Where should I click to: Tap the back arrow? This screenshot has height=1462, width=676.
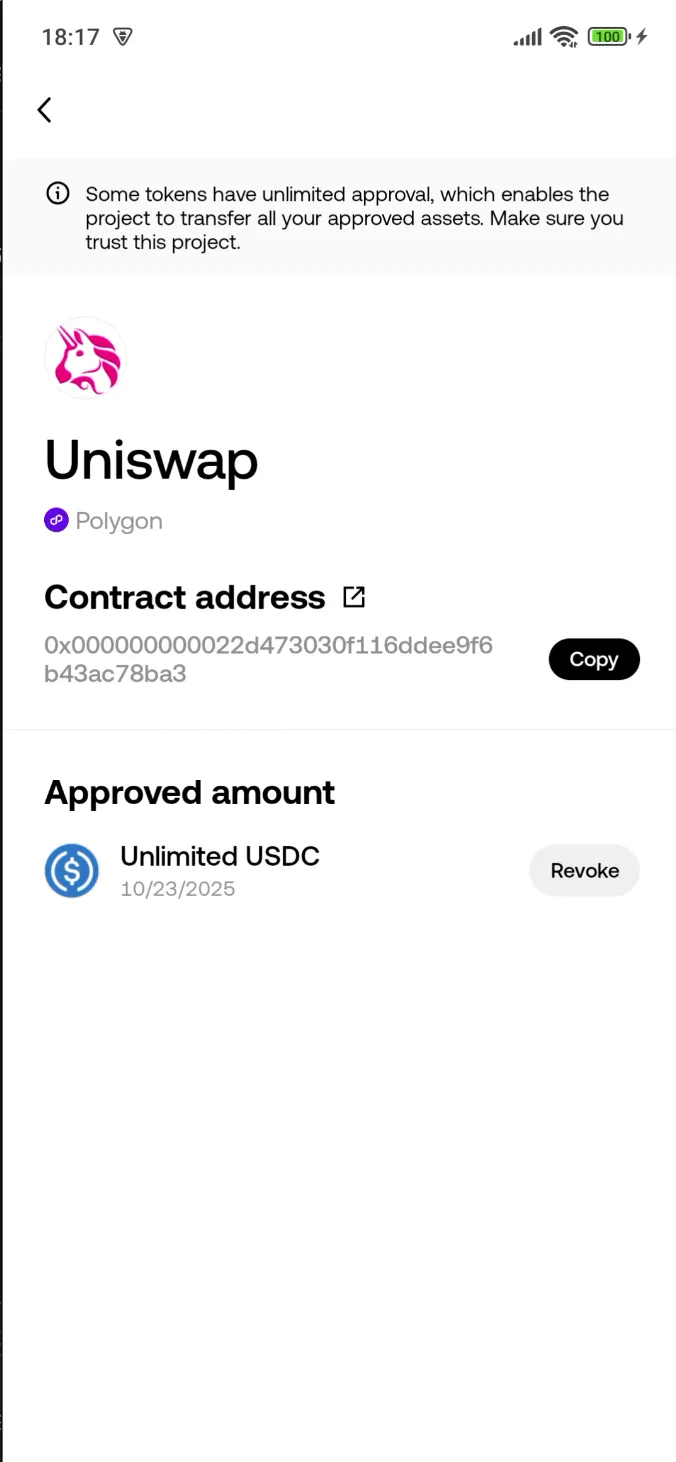point(44,110)
